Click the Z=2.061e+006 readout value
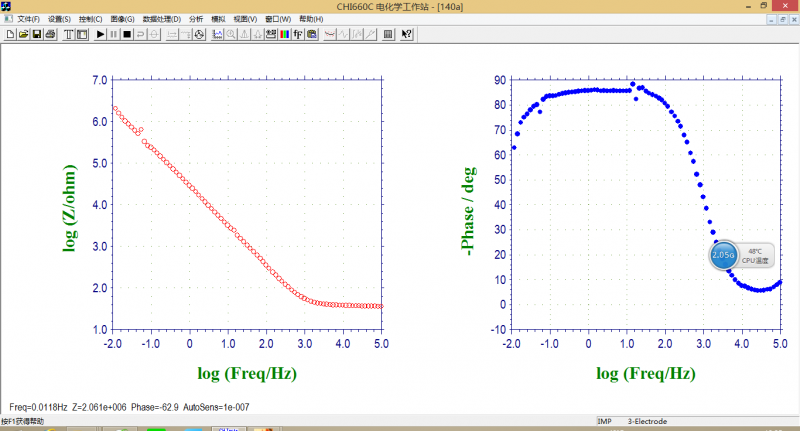800x431 pixels. [x=99, y=407]
